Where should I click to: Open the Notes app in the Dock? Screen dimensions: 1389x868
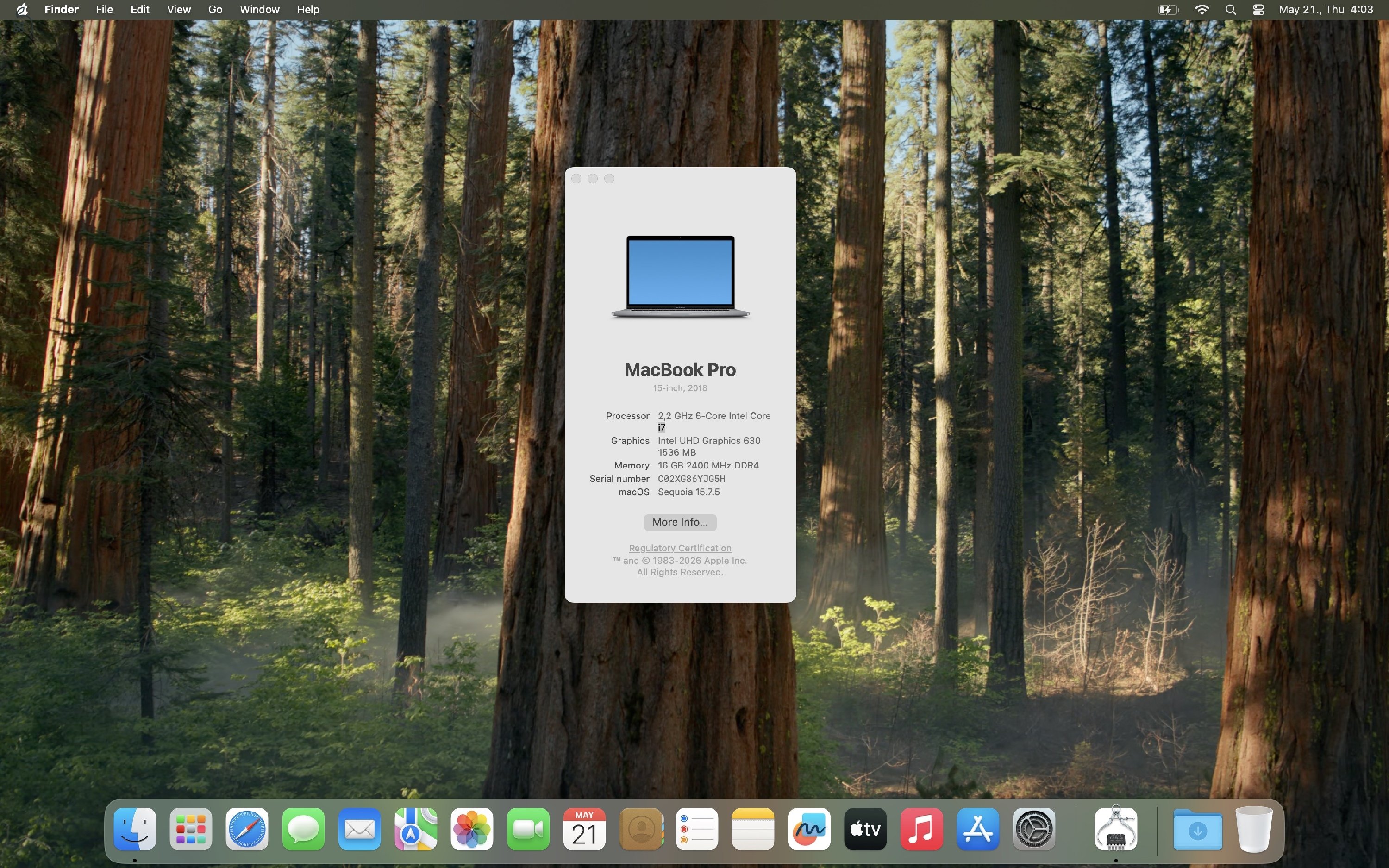click(x=754, y=829)
